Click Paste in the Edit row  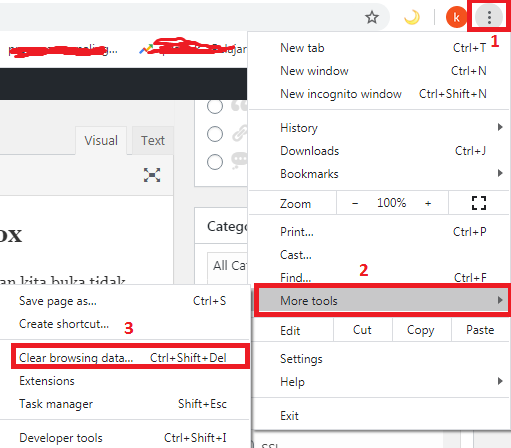480,330
